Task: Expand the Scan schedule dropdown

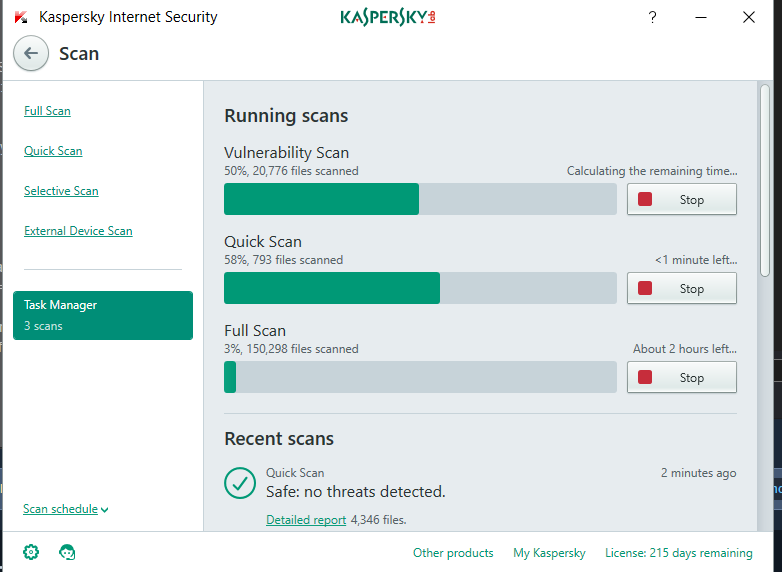Action: (66, 509)
